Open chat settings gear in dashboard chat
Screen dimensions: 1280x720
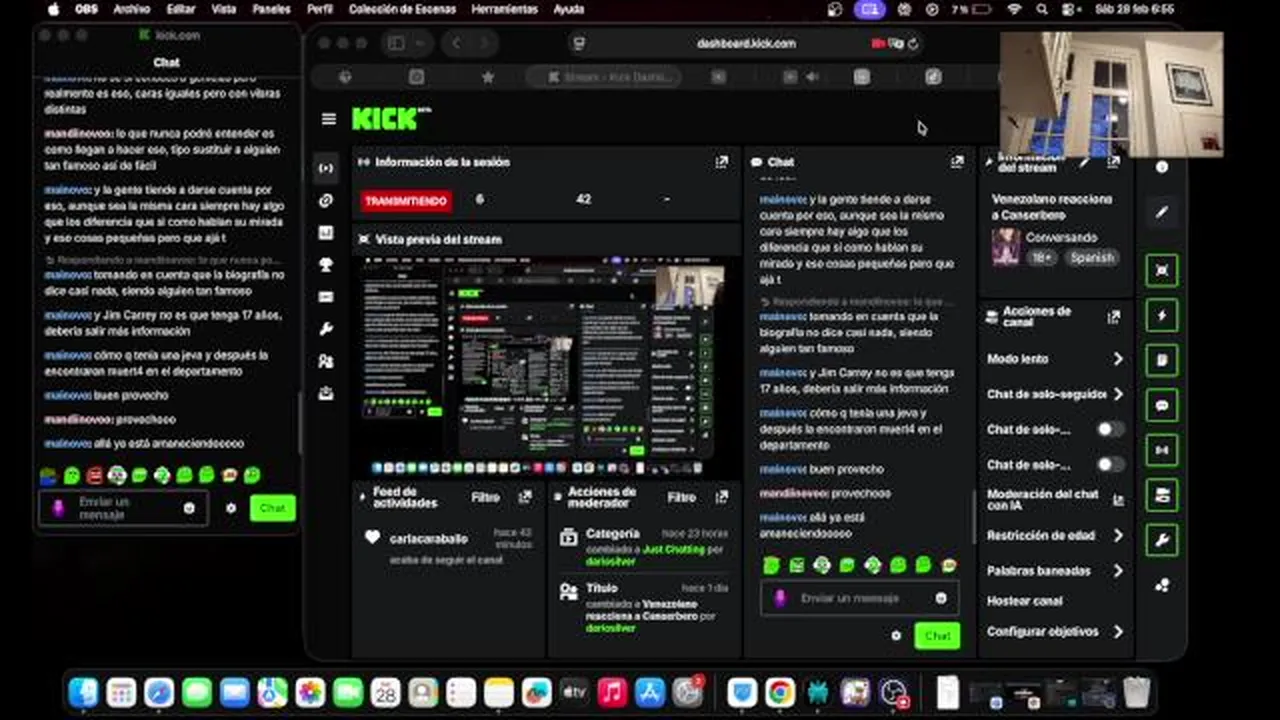coord(896,635)
